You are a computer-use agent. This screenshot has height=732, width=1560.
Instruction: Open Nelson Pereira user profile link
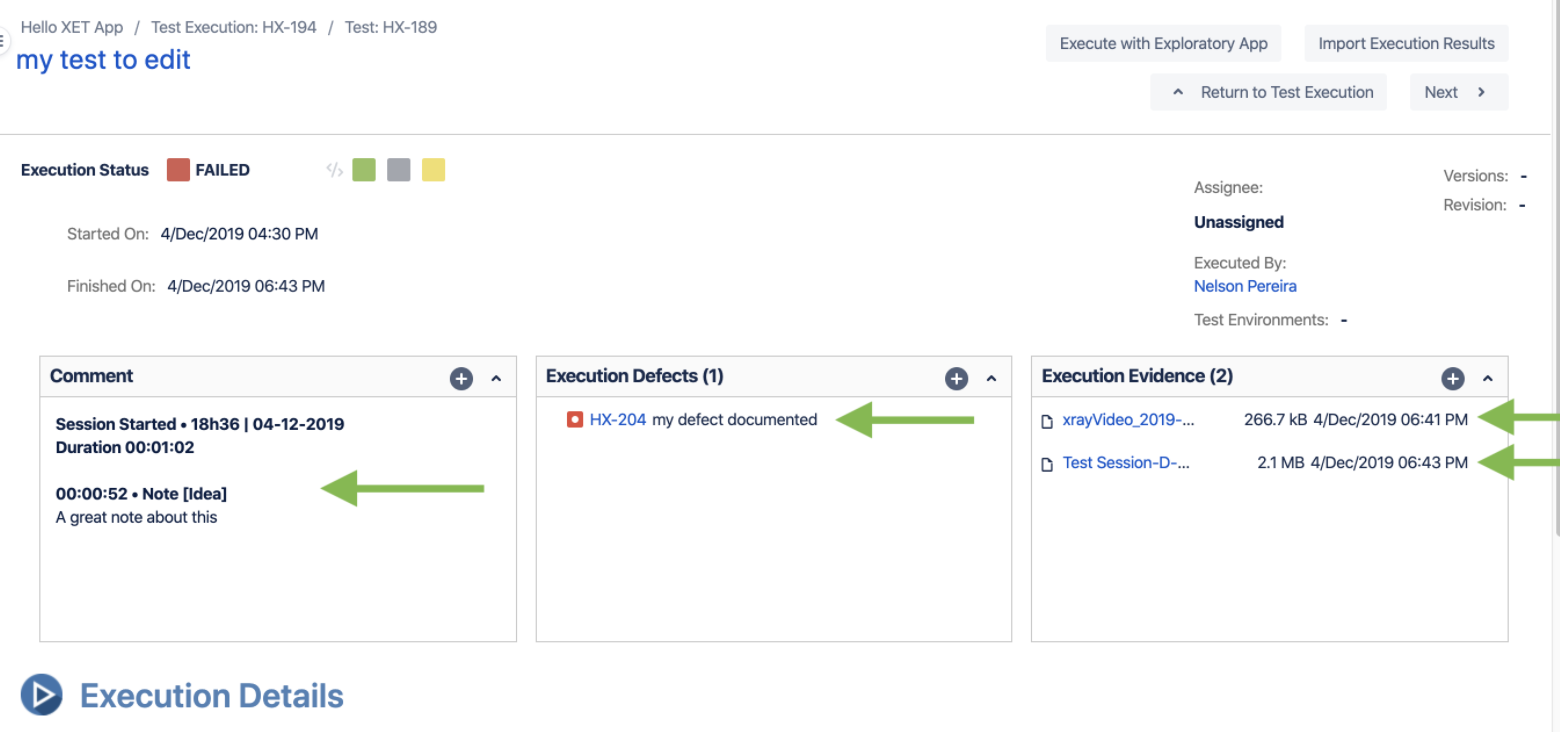coord(1245,286)
